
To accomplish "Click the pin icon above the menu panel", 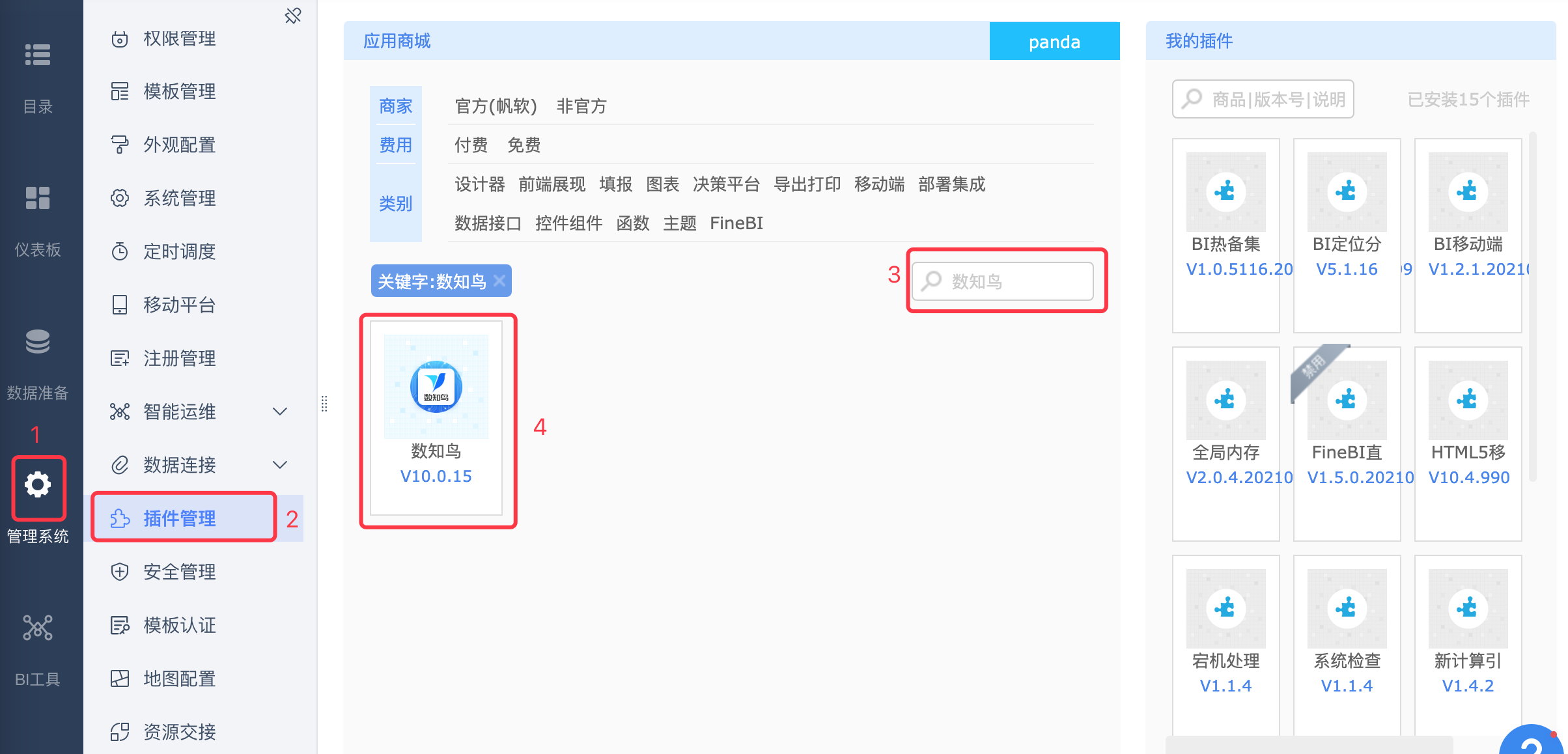I will click(293, 15).
